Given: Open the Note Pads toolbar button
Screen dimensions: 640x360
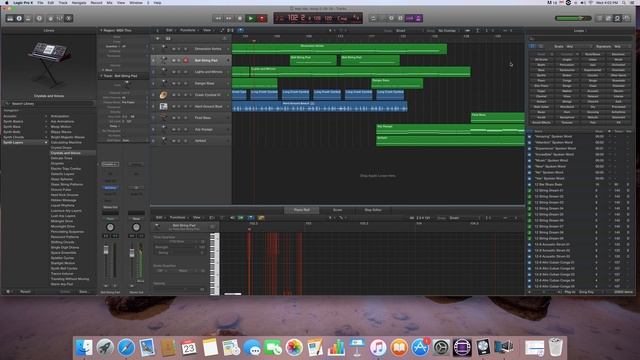Looking at the screenshot, I should click(608, 18).
